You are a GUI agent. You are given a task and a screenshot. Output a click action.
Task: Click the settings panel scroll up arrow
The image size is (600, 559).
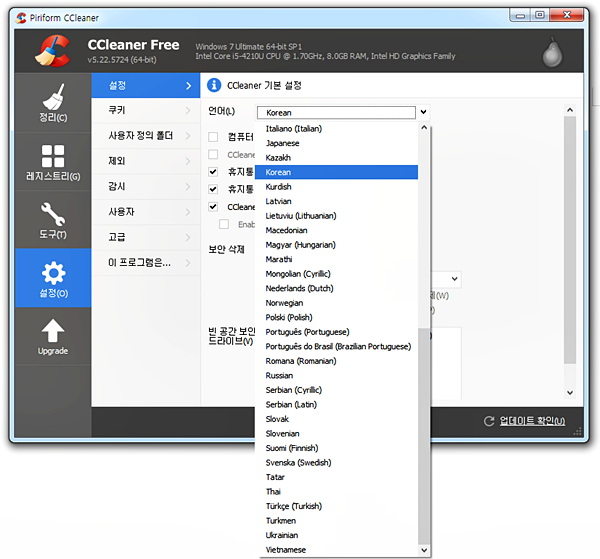tap(570, 110)
